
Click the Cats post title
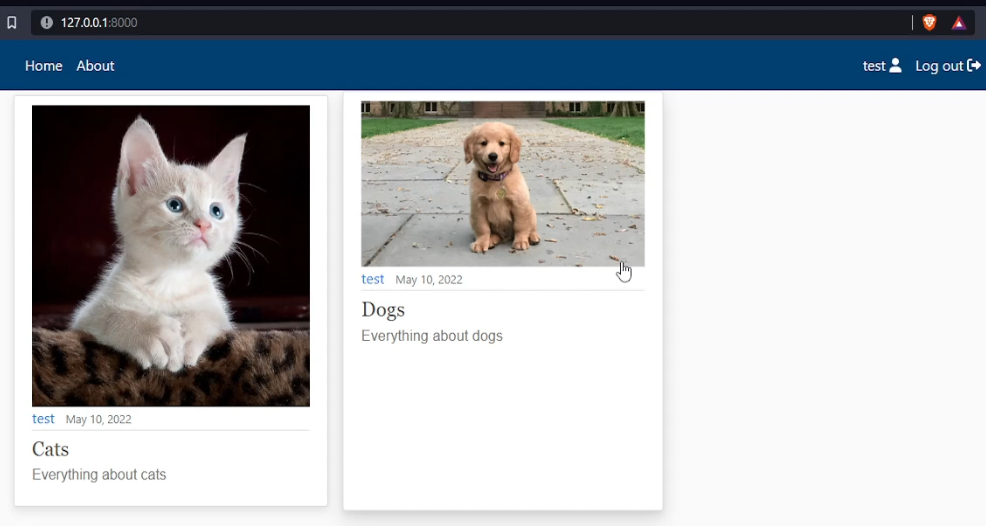pos(50,449)
